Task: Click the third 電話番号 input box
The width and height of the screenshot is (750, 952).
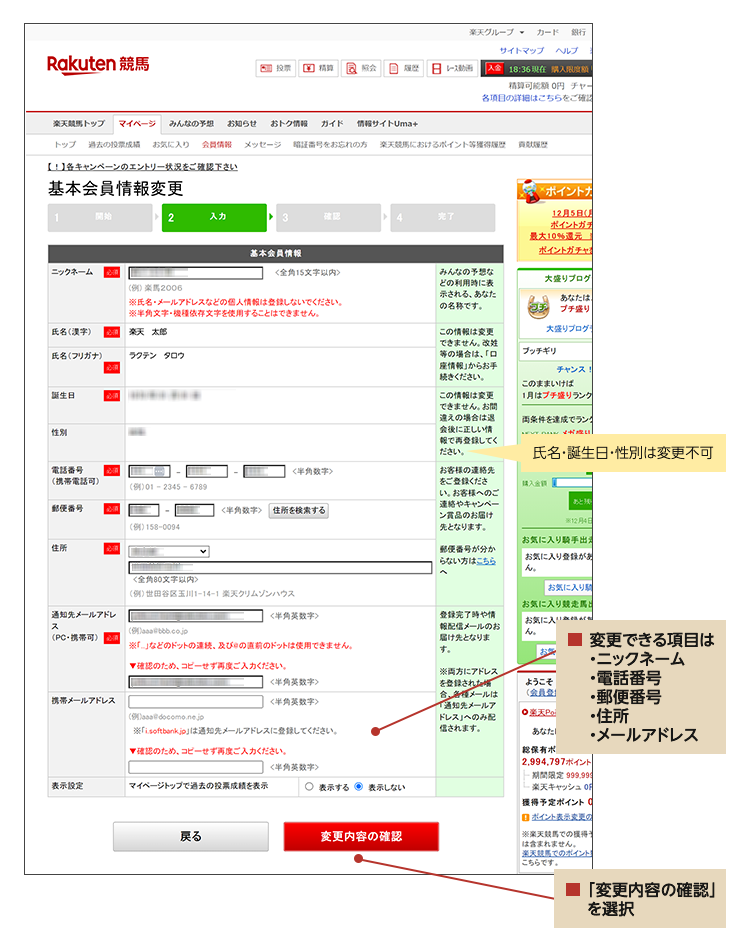Action: coord(264,471)
